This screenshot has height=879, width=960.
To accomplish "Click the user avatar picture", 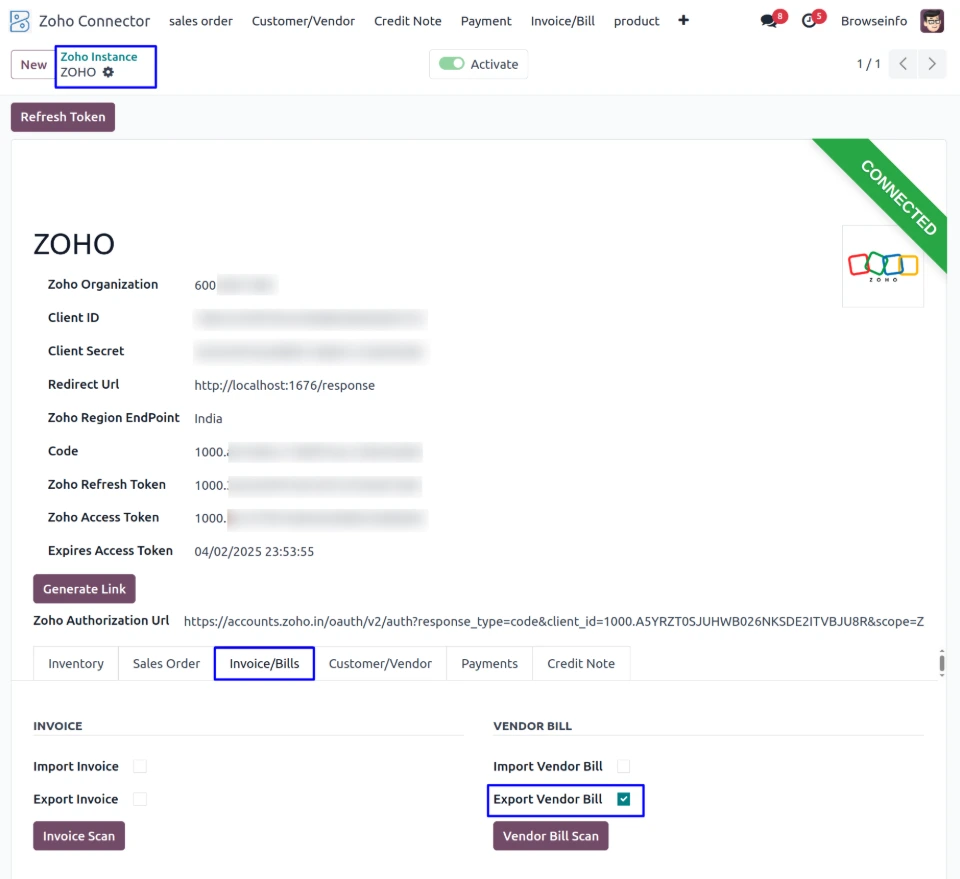I will 932,21.
